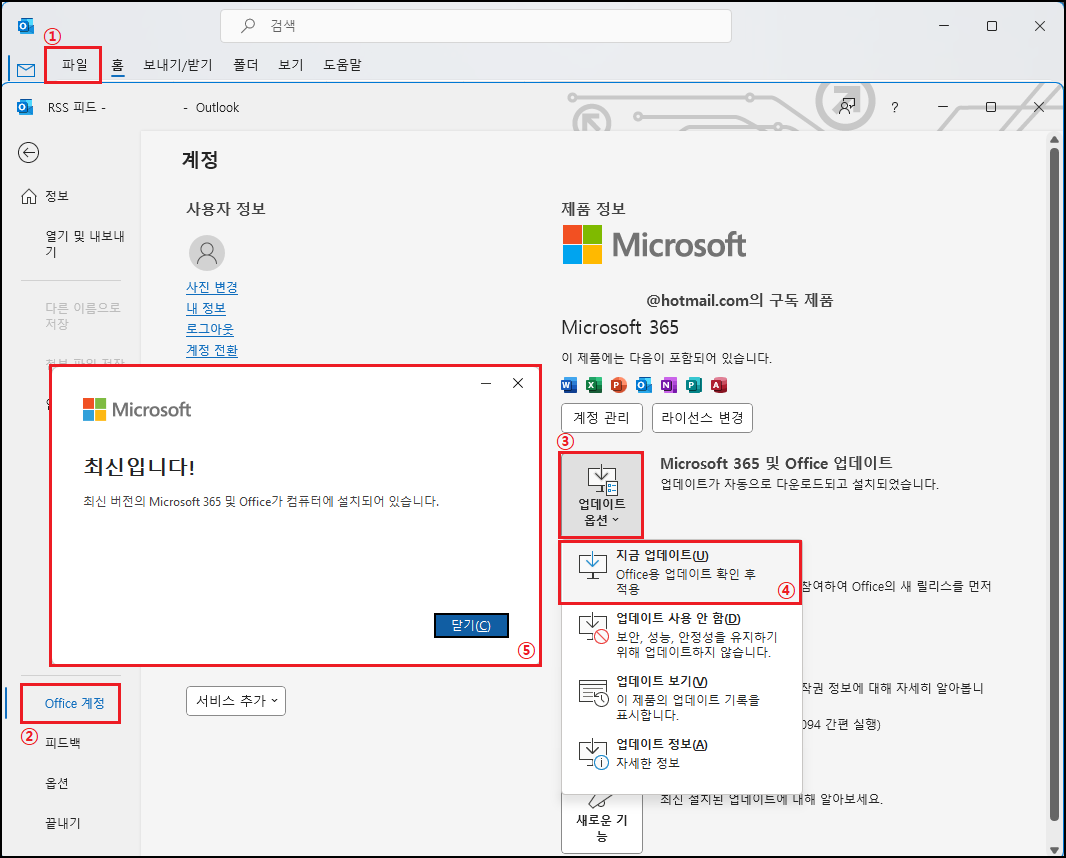The height and width of the screenshot is (858, 1066).
Task: Click the 계정 관리 button
Action: coord(602,417)
